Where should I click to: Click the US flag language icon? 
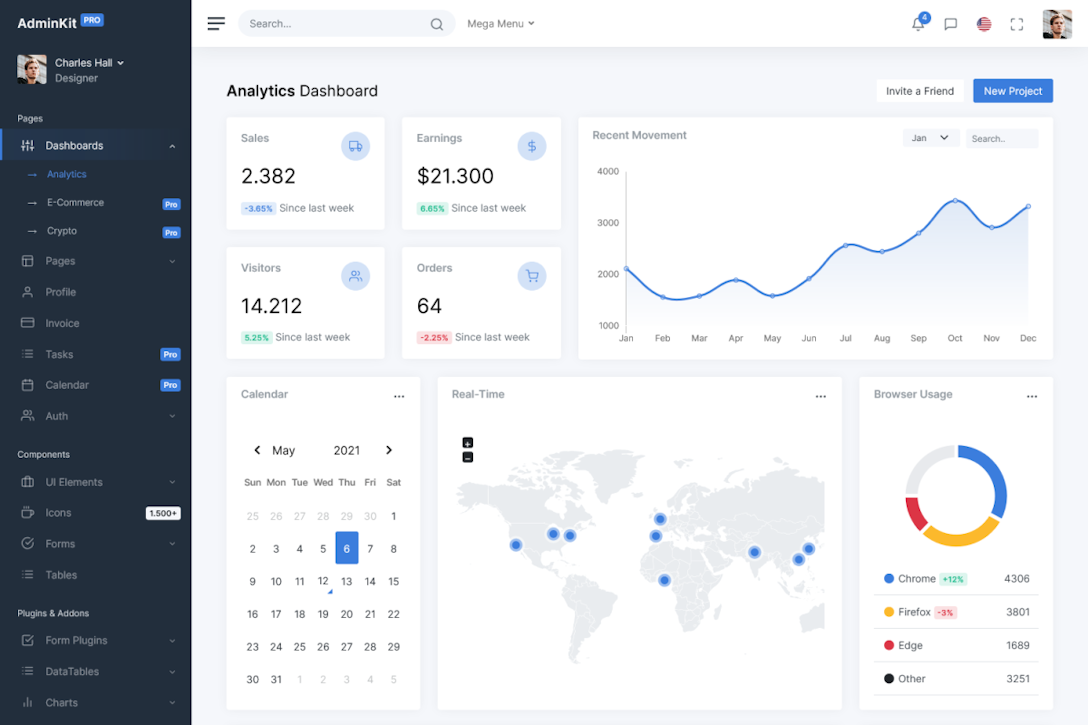pyautogui.click(x=983, y=24)
